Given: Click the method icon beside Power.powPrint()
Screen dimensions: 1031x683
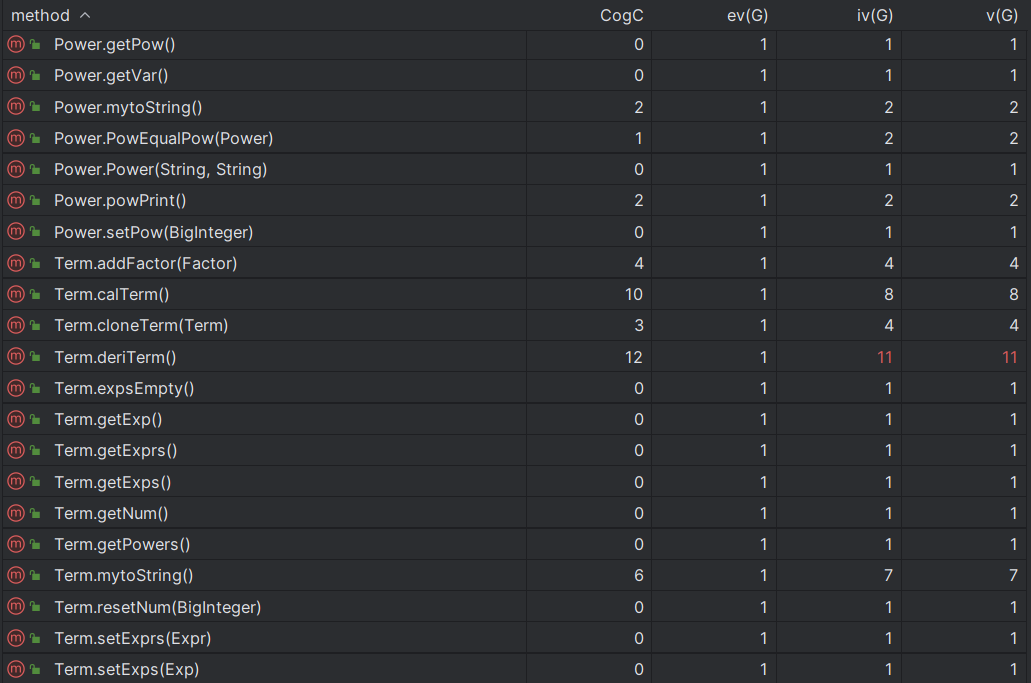Looking at the screenshot, I should tap(15, 200).
